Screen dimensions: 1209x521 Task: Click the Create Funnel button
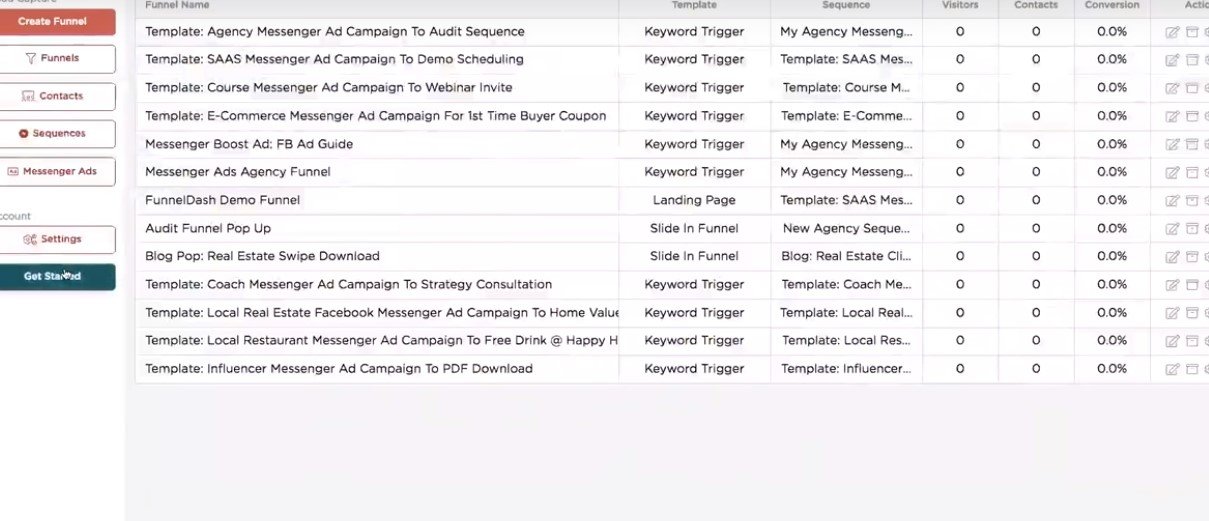click(57, 21)
